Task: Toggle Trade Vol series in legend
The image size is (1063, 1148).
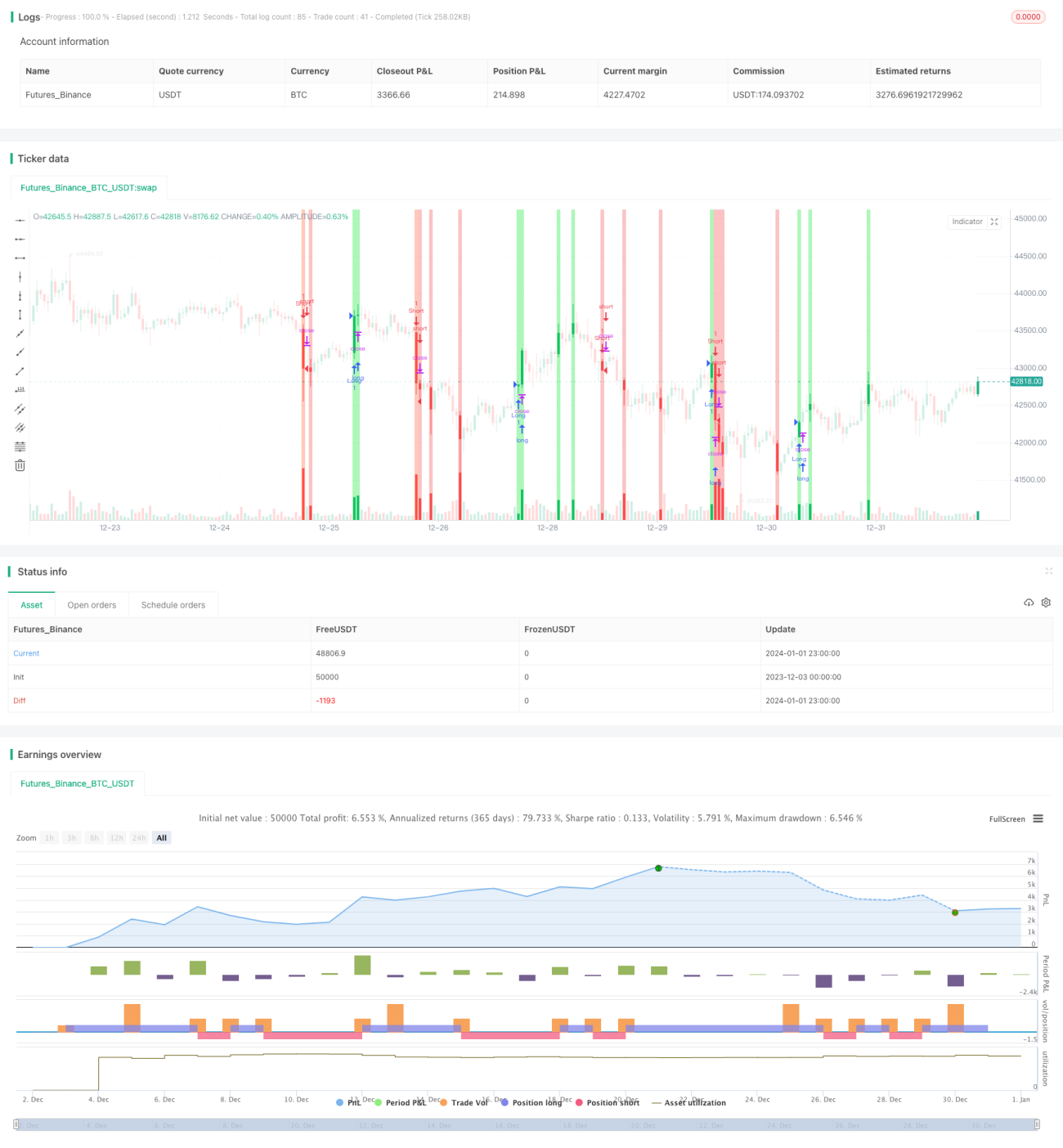Action: pyautogui.click(x=464, y=1102)
